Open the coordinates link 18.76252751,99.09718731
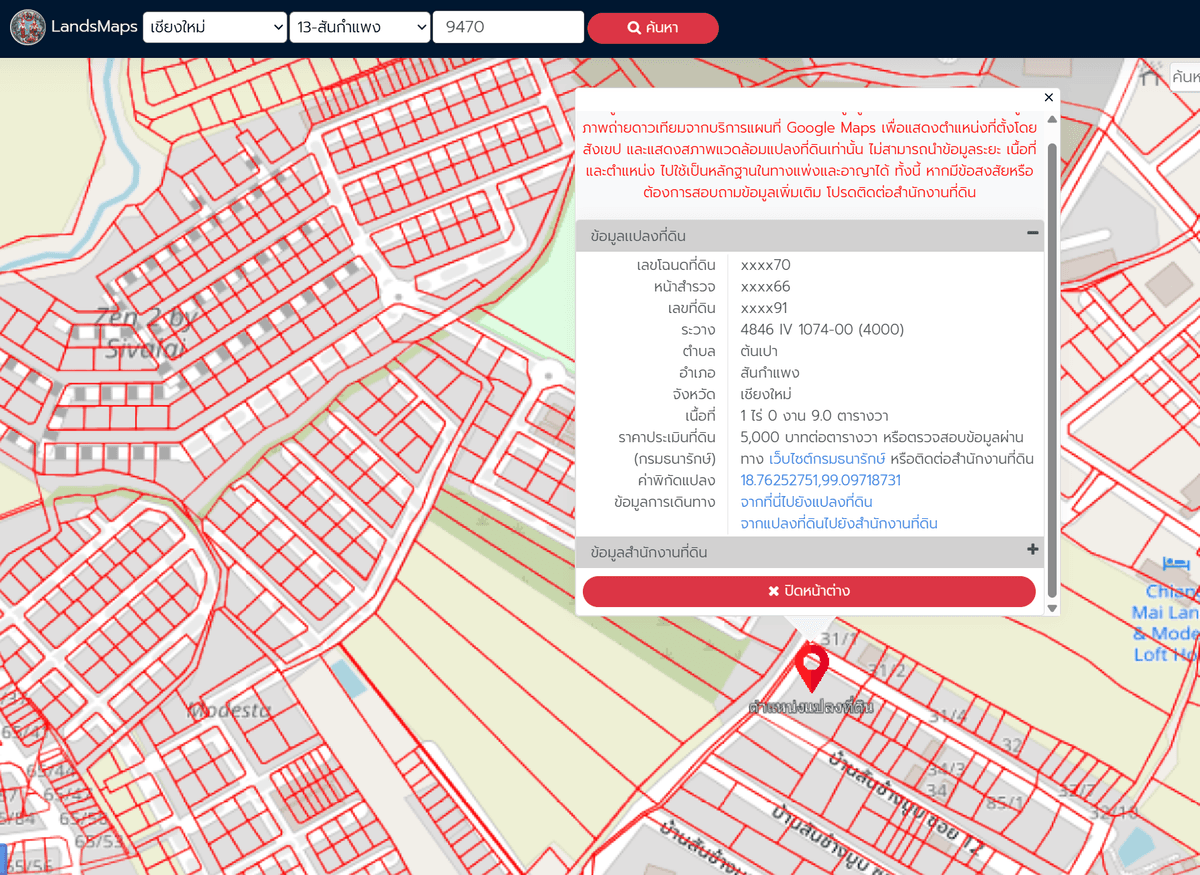This screenshot has width=1200, height=875. point(821,480)
